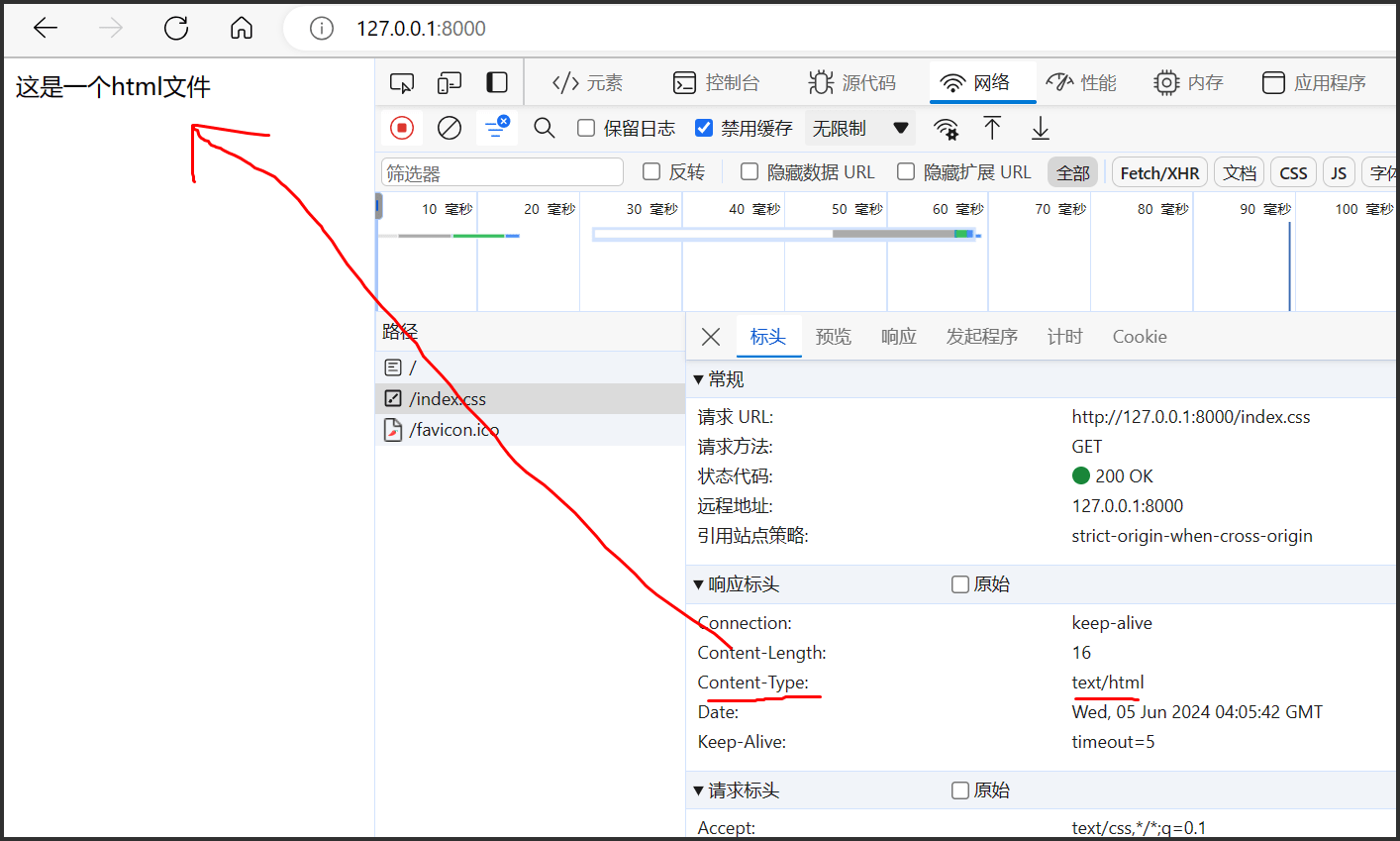Viewport: 1400px width, 841px height.
Task: Switch to the 响应 tab
Action: [x=899, y=337]
